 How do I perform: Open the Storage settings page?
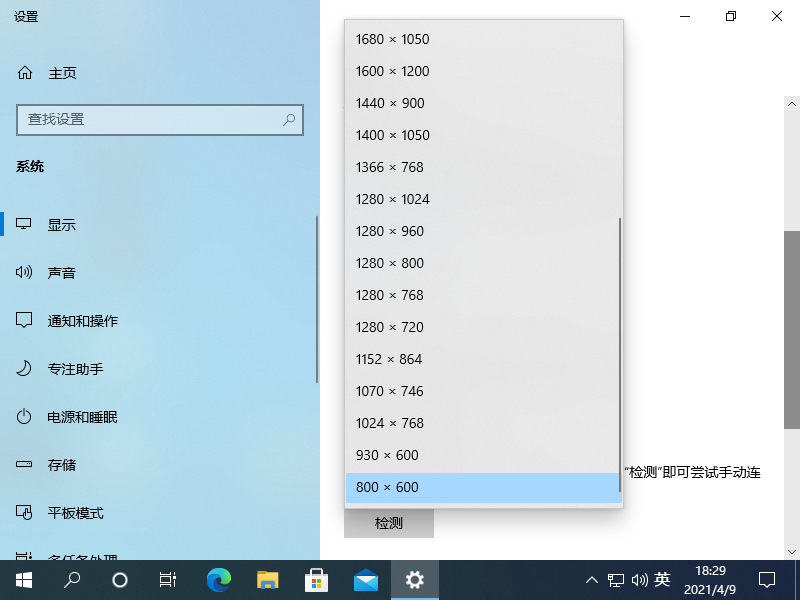click(62, 465)
